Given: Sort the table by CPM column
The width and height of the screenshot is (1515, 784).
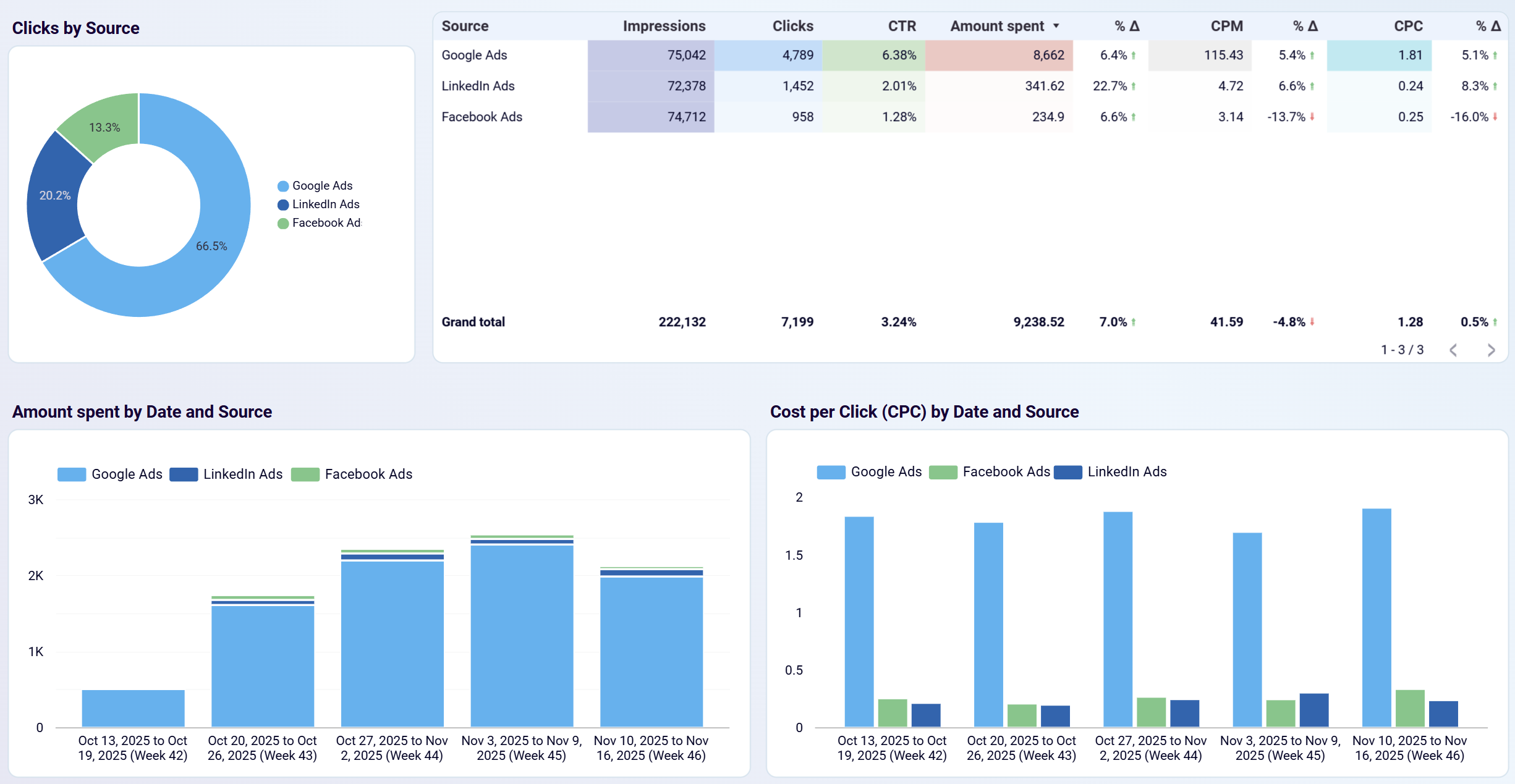Looking at the screenshot, I should 1227,26.
